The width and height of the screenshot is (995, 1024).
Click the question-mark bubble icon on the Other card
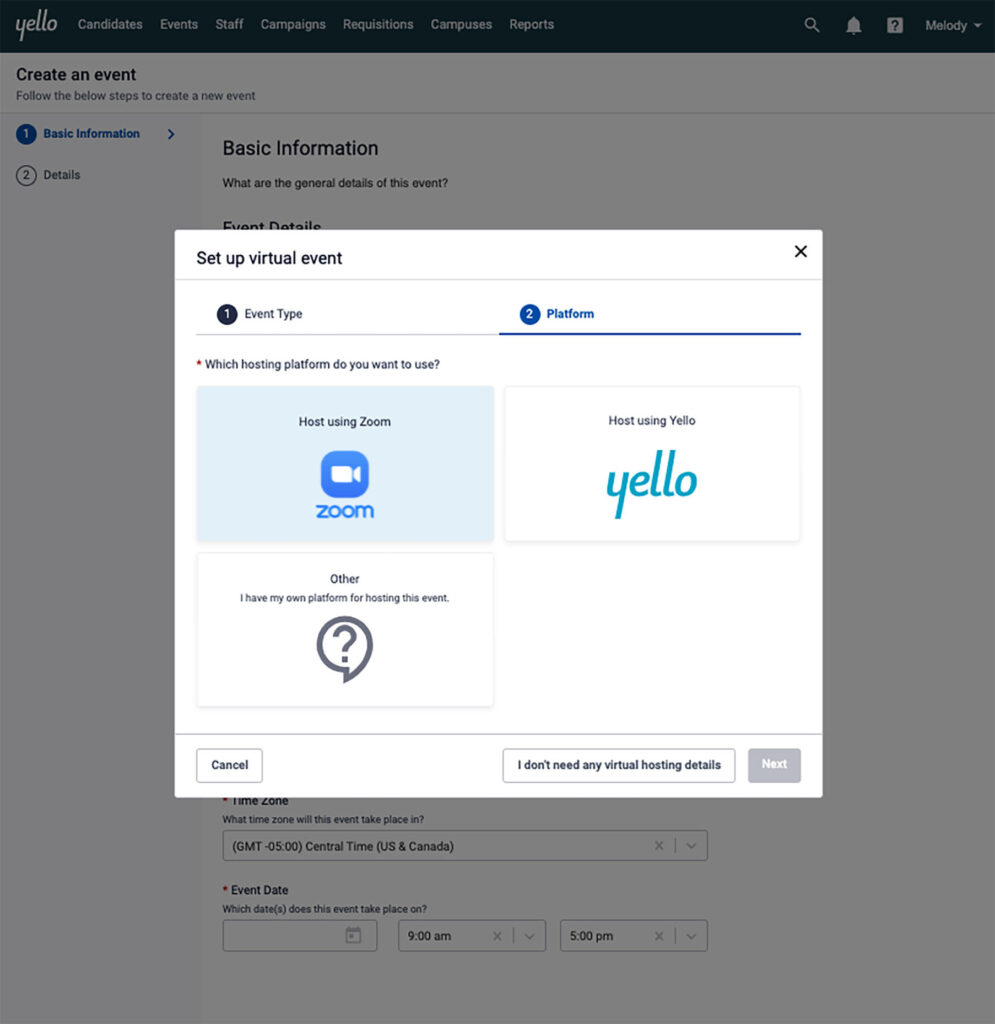pyautogui.click(x=344, y=648)
